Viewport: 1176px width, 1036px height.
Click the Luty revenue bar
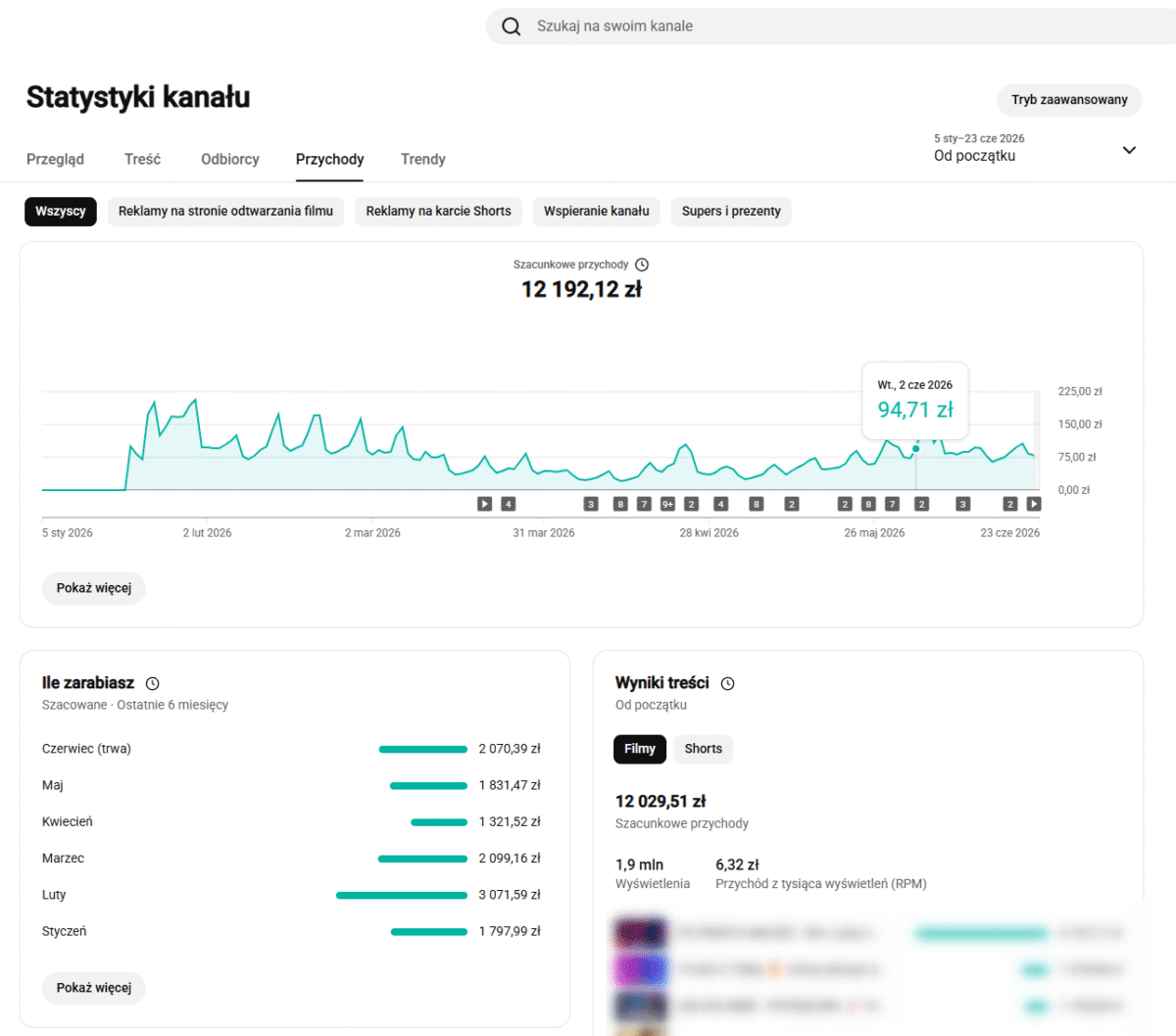click(x=402, y=895)
